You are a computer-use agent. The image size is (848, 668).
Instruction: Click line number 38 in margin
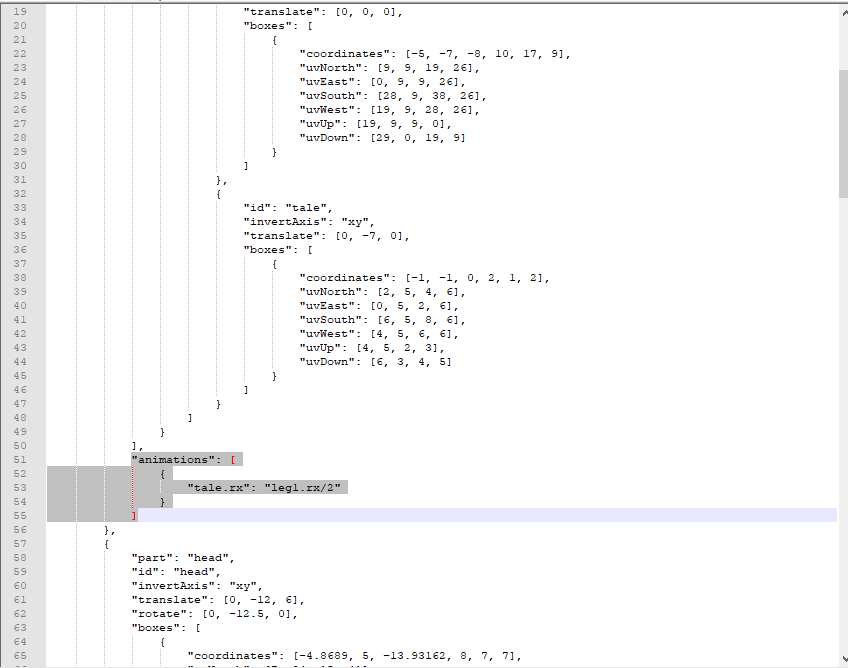20,278
